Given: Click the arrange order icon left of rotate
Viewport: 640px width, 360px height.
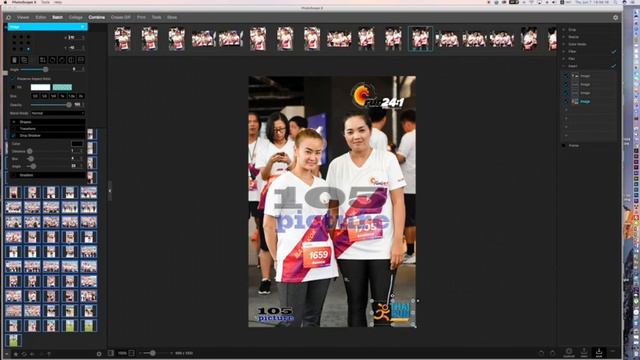Looking at the screenshot, I should point(42,60).
